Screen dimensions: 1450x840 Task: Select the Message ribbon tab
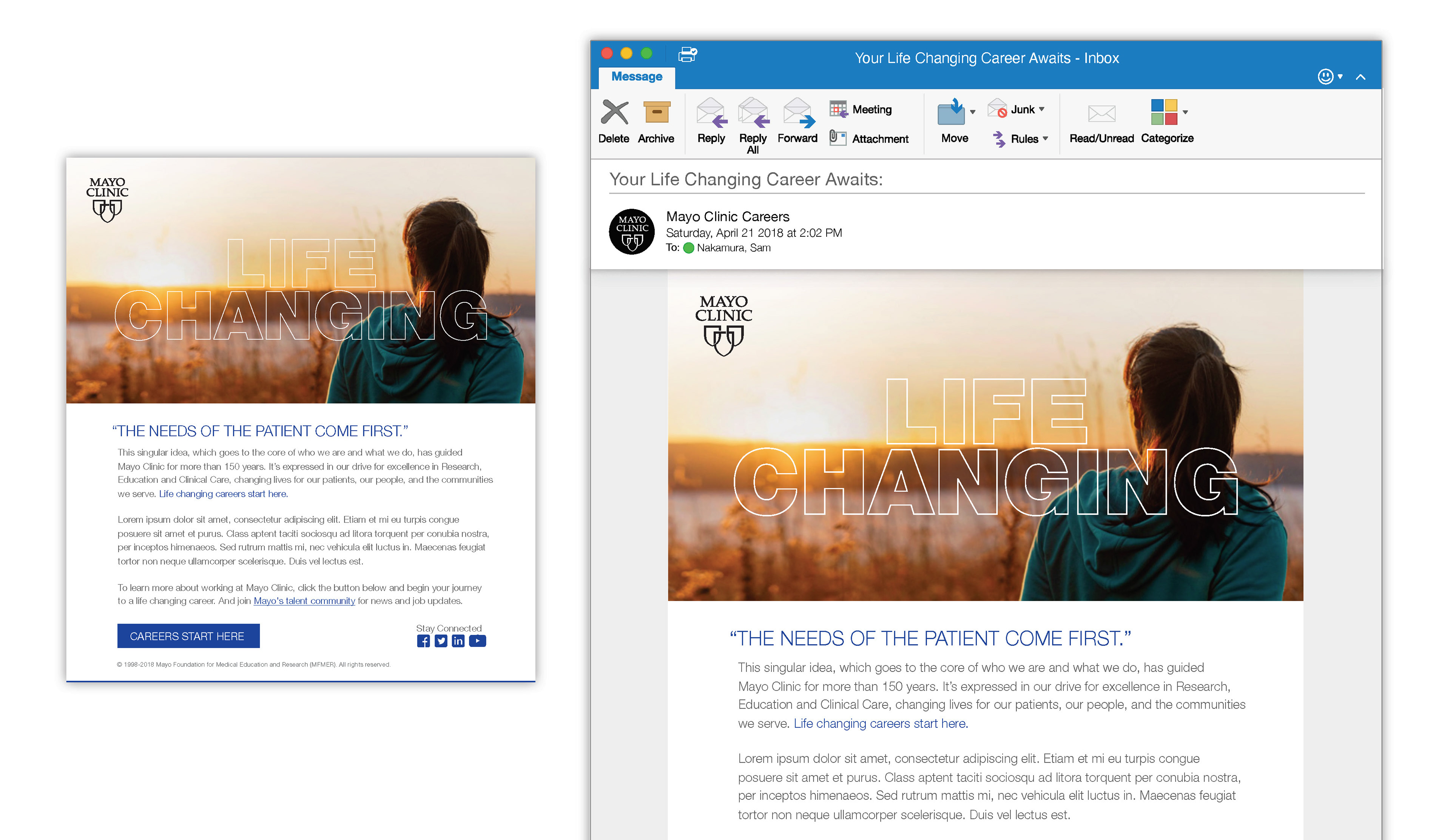[x=636, y=77]
